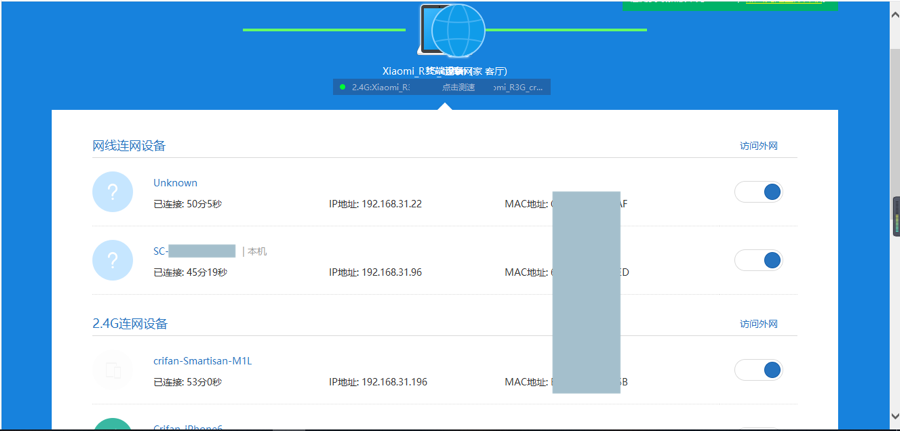Click IP地址: 192.168.31.96 text

pyautogui.click(x=375, y=272)
